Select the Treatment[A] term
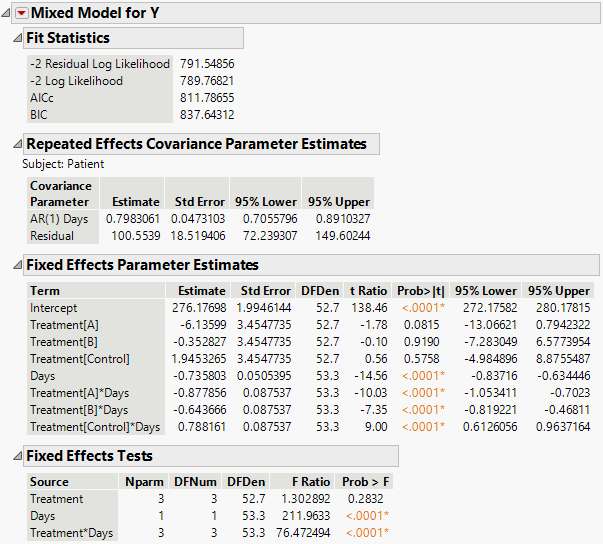 tap(64, 325)
